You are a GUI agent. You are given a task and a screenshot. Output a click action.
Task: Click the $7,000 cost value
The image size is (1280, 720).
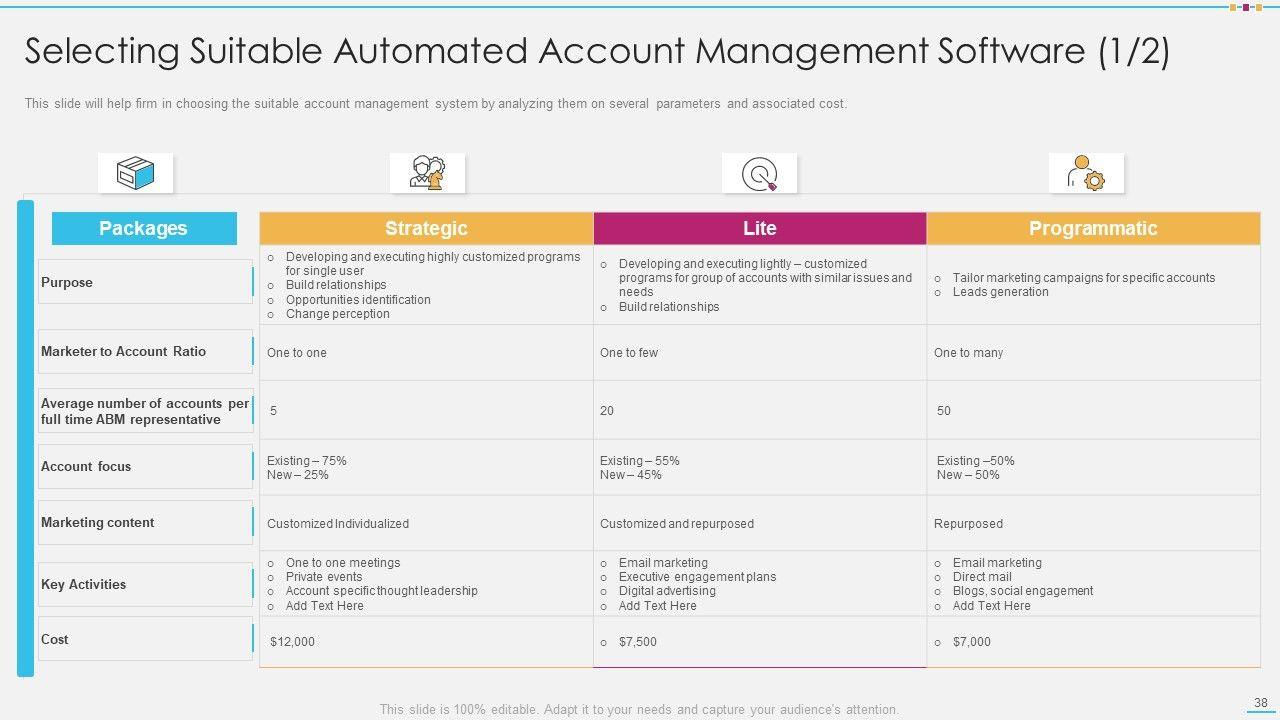tap(972, 642)
